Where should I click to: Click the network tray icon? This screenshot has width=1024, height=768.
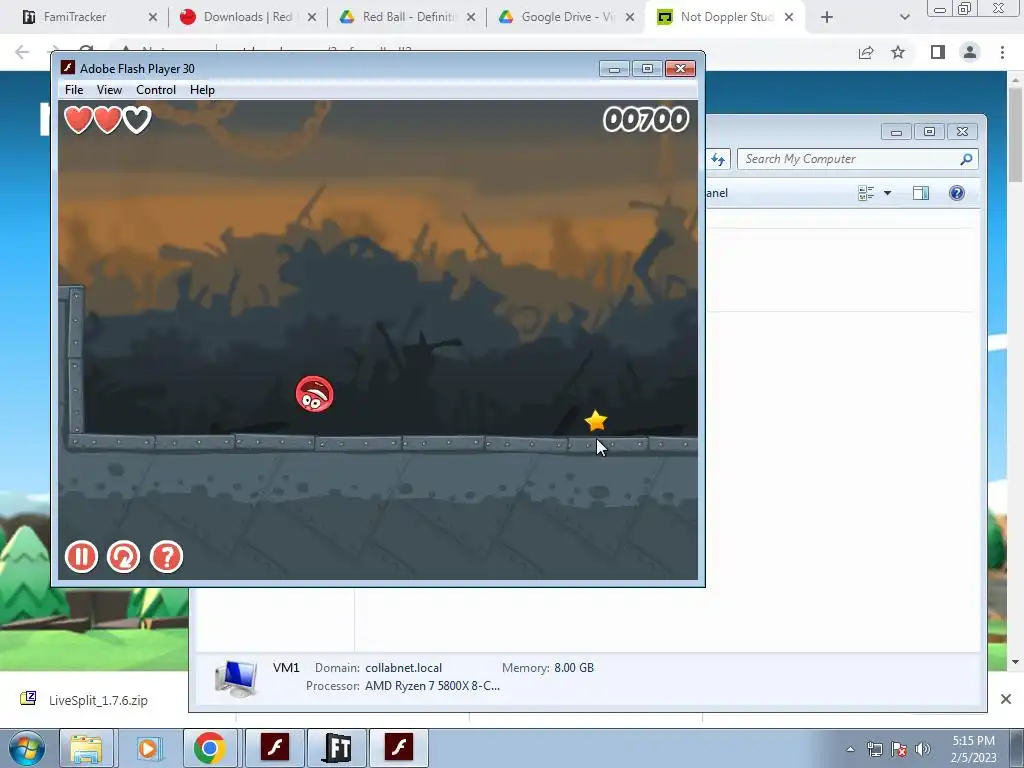point(874,749)
